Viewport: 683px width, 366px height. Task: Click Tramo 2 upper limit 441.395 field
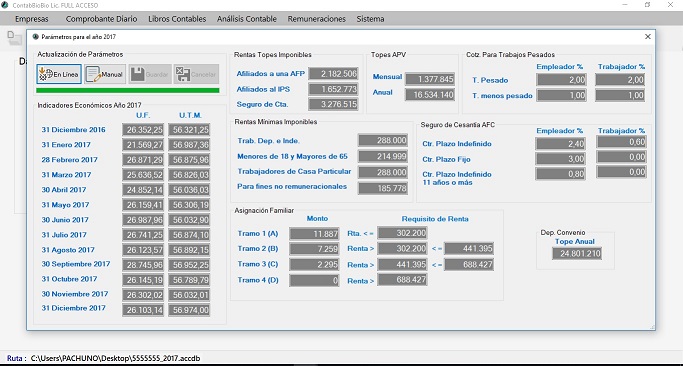469,249
